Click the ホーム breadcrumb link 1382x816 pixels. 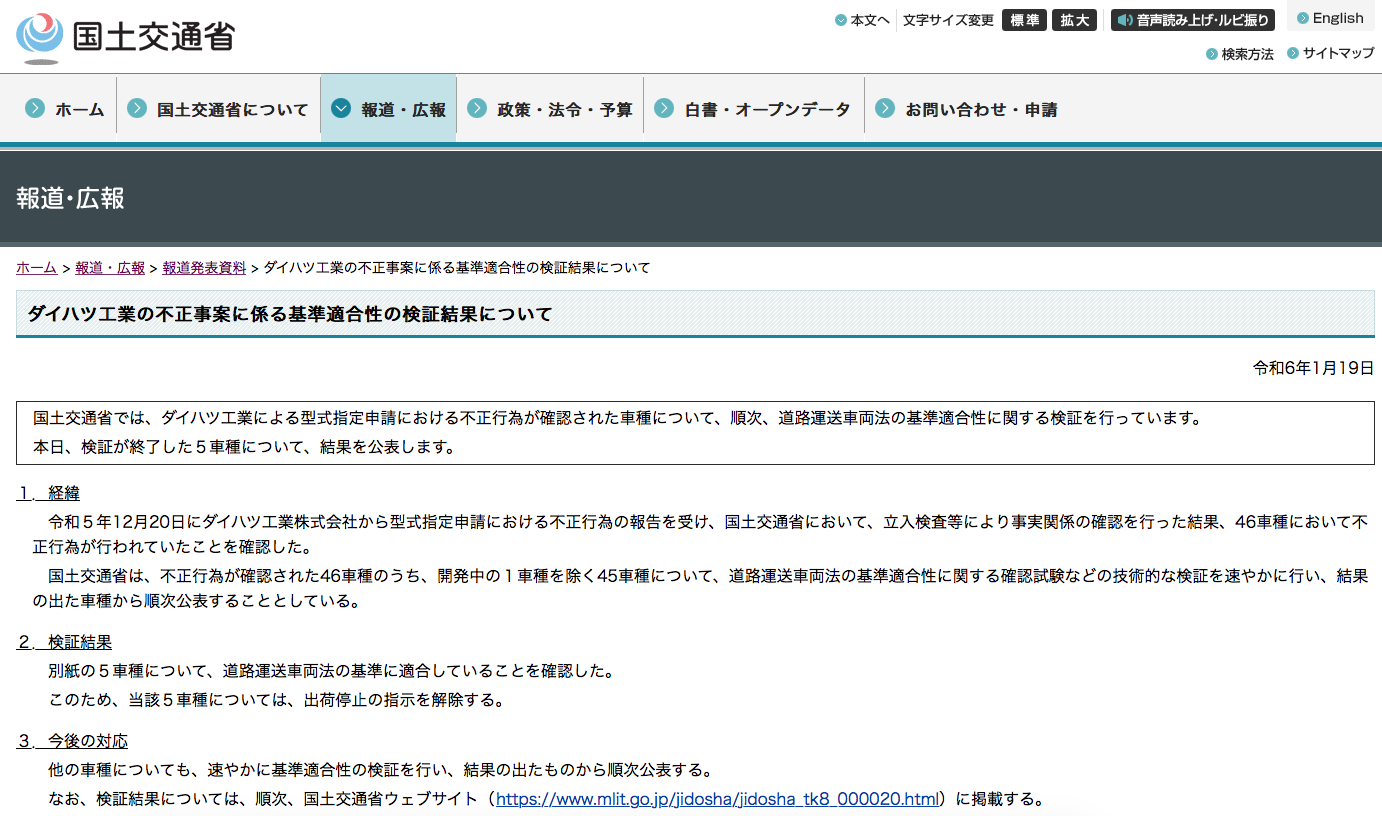click(x=36, y=268)
